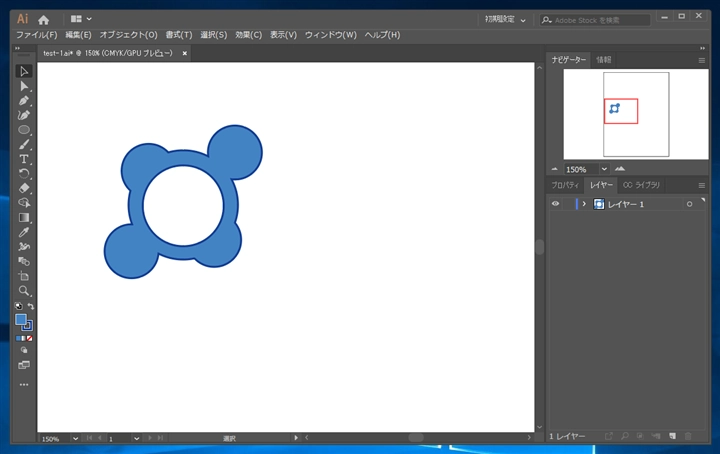This screenshot has width=720, height=454.
Task: Set the paint to None
Action: tap(30, 339)
